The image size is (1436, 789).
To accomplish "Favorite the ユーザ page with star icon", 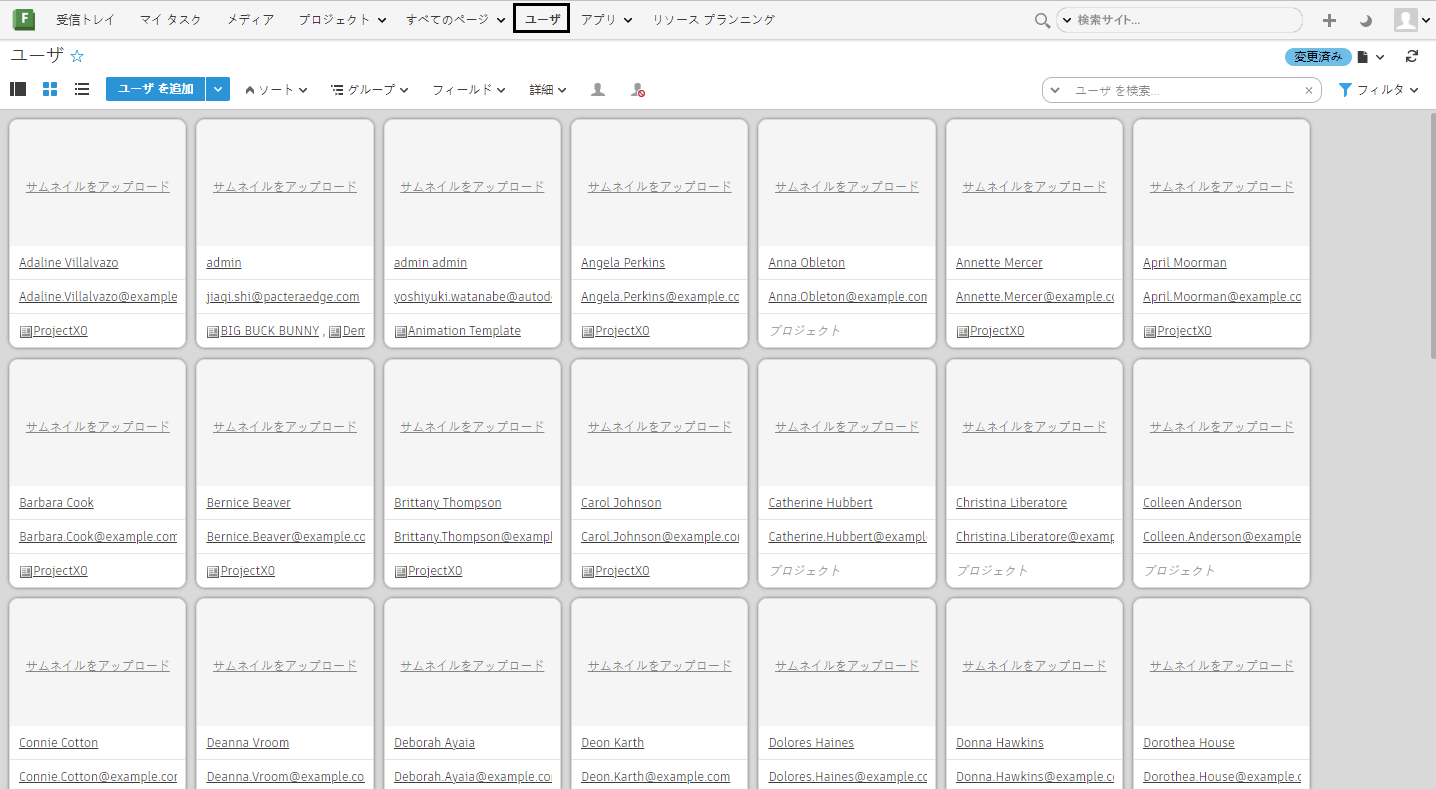I will pos(77,57).
